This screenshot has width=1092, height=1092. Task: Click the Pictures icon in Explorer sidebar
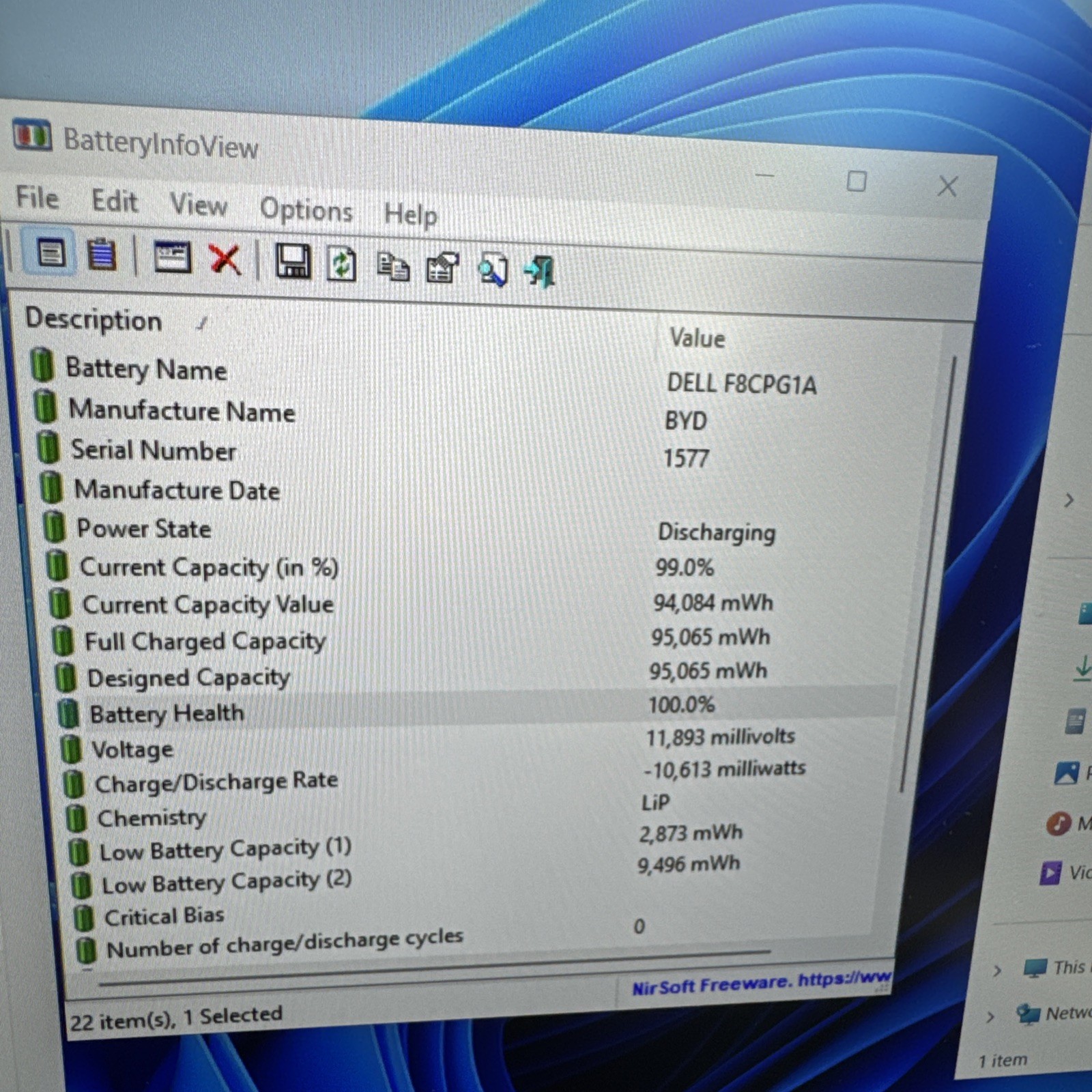(x=1066, y=773)
